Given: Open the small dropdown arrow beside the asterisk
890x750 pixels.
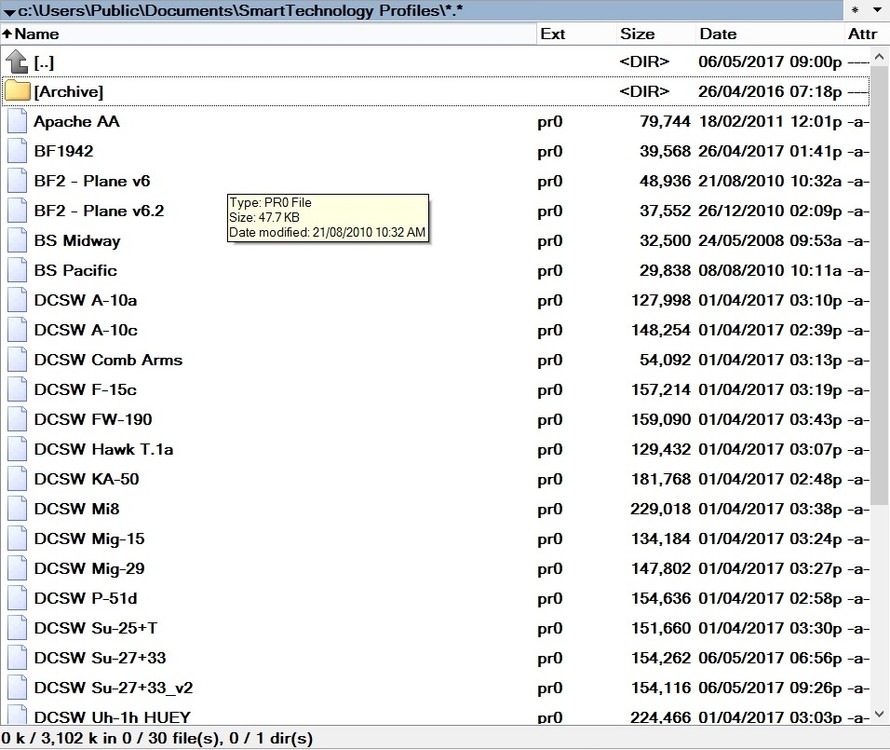Looking at the screenshot, I should pos(877,10).
